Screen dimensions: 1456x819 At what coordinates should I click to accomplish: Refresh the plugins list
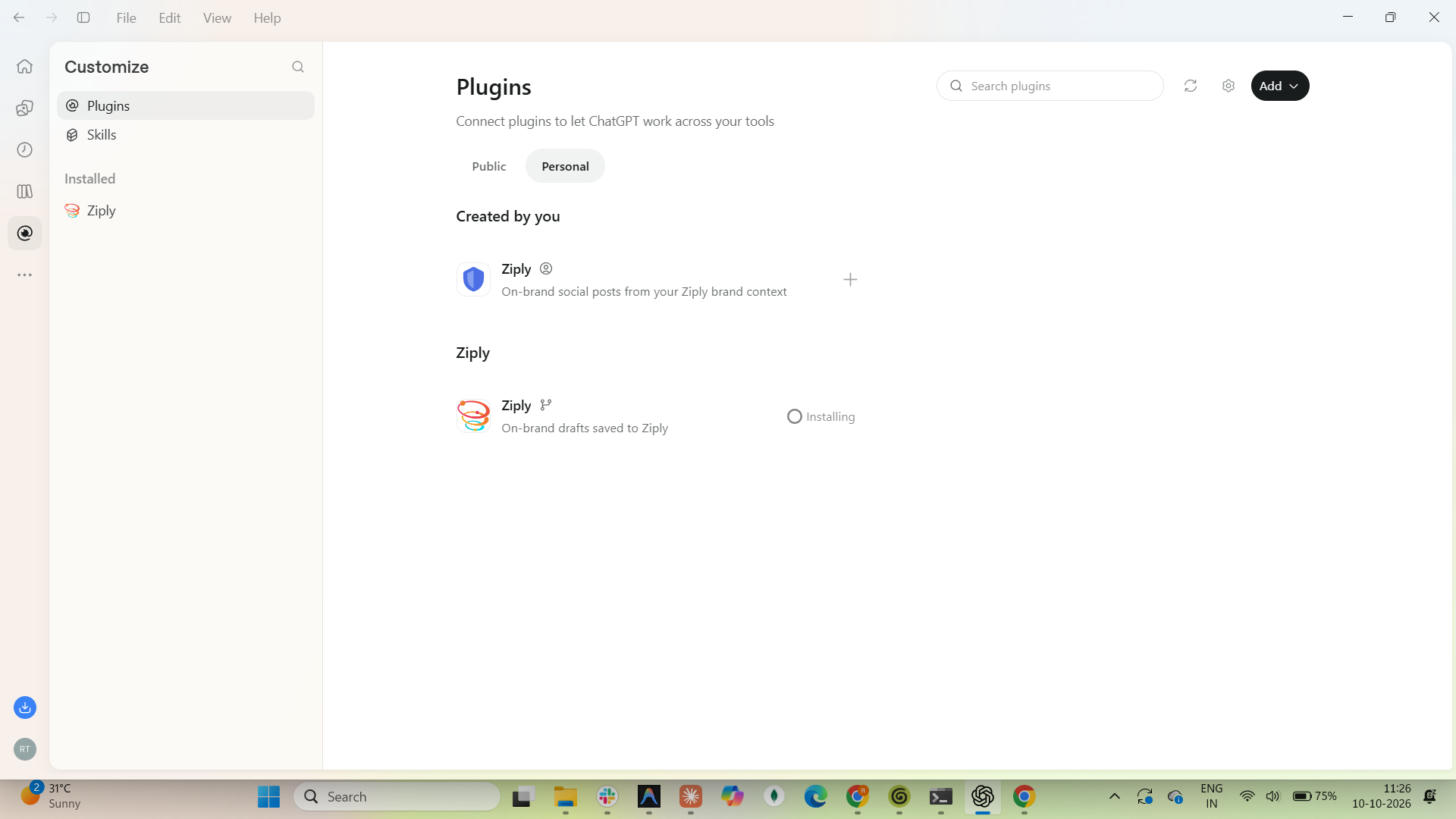pyautogui.click(x=1190, y=86)
